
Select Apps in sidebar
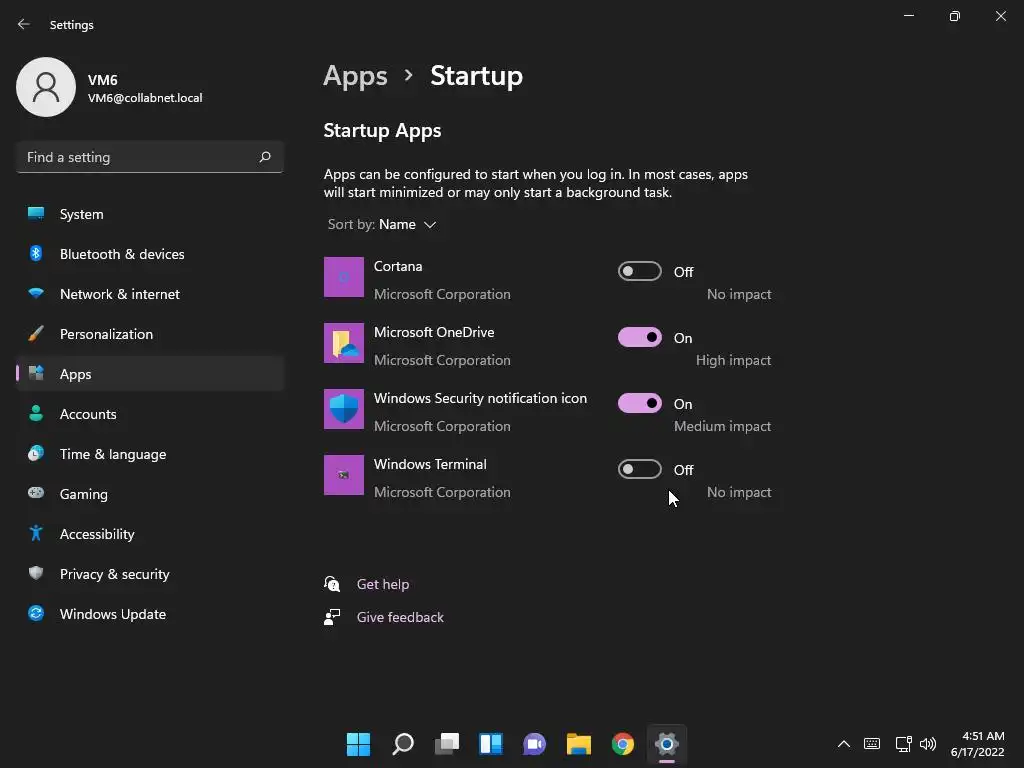pyautogui.click(x=150, y=374)
